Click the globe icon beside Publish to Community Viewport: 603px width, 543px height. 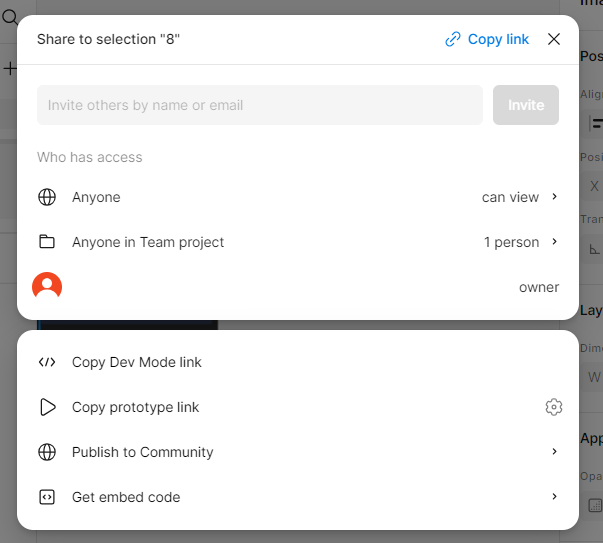47,452
